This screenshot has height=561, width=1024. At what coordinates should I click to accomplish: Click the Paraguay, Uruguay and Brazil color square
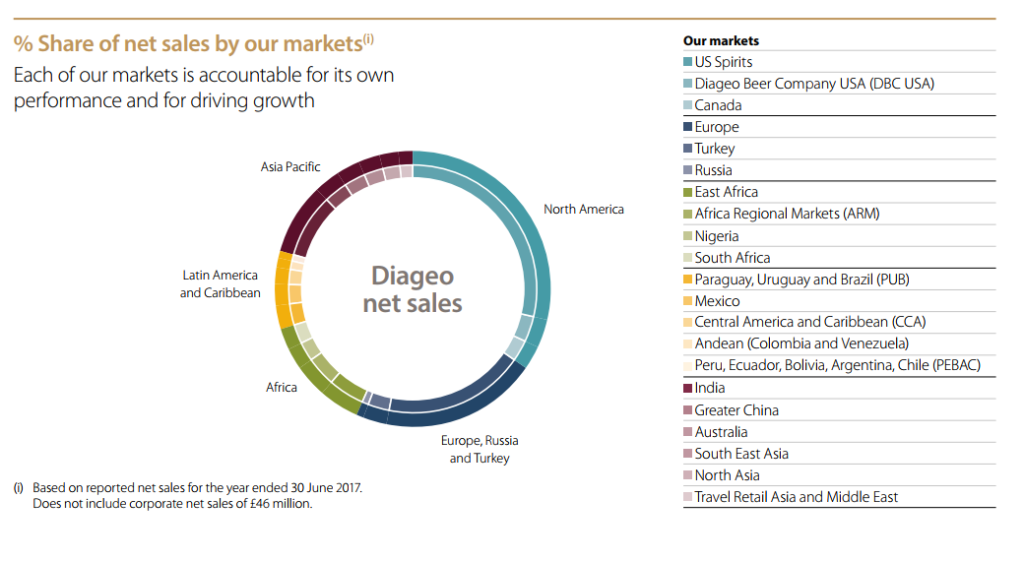pos(688,280)
